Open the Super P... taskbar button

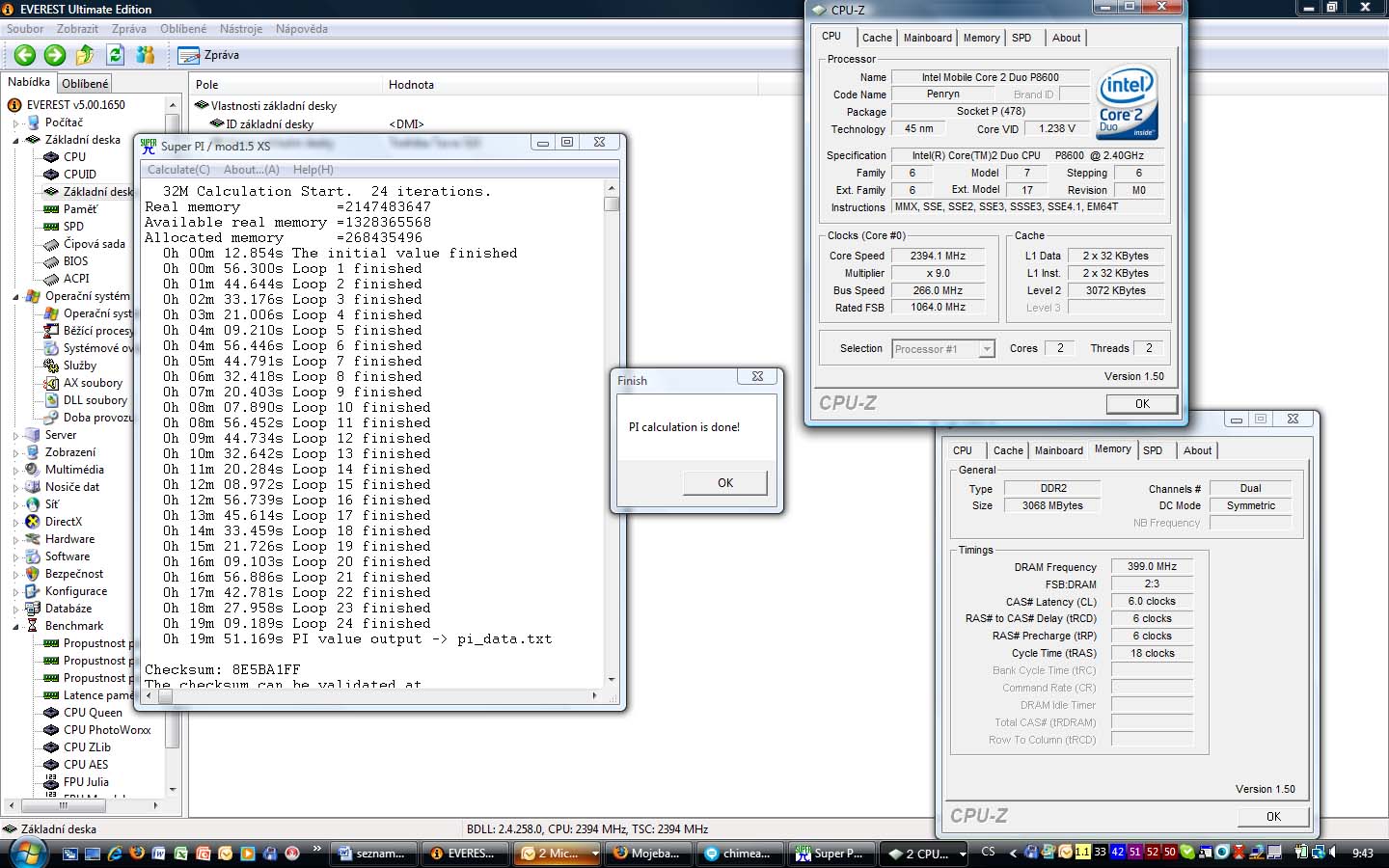[x=831, y=854]
